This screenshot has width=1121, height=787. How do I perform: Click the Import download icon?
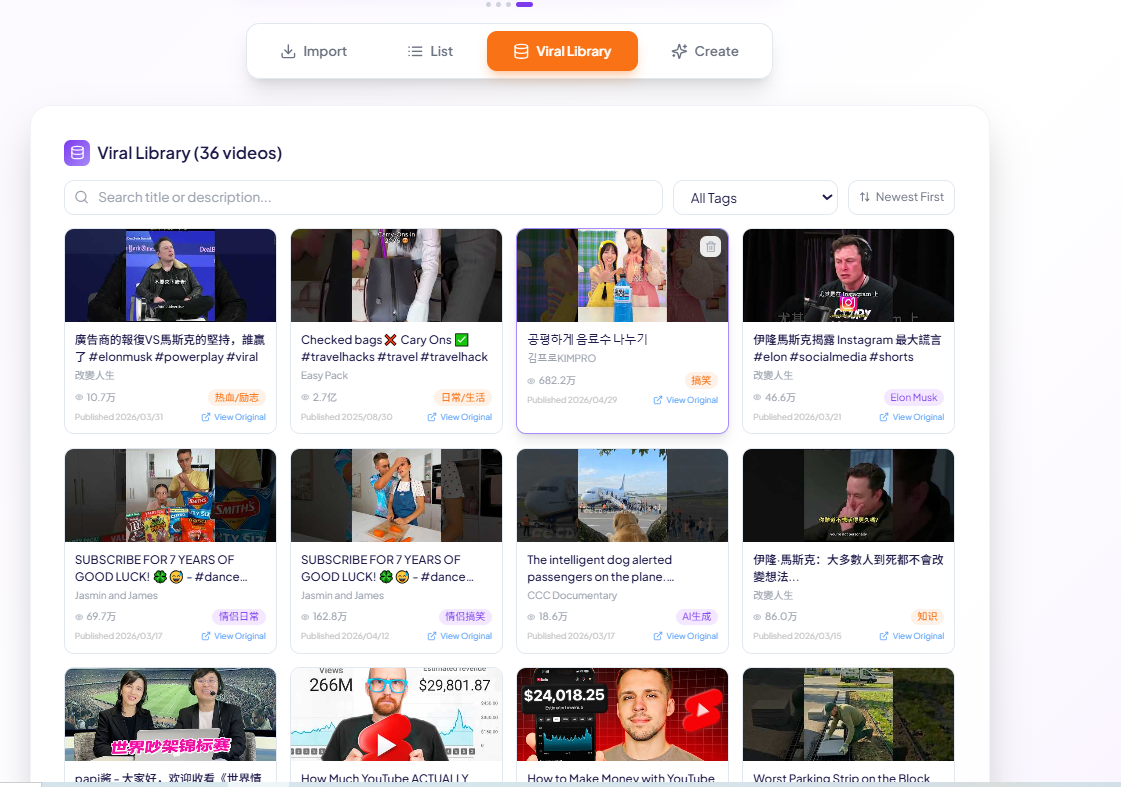click(x=288, y=51)
